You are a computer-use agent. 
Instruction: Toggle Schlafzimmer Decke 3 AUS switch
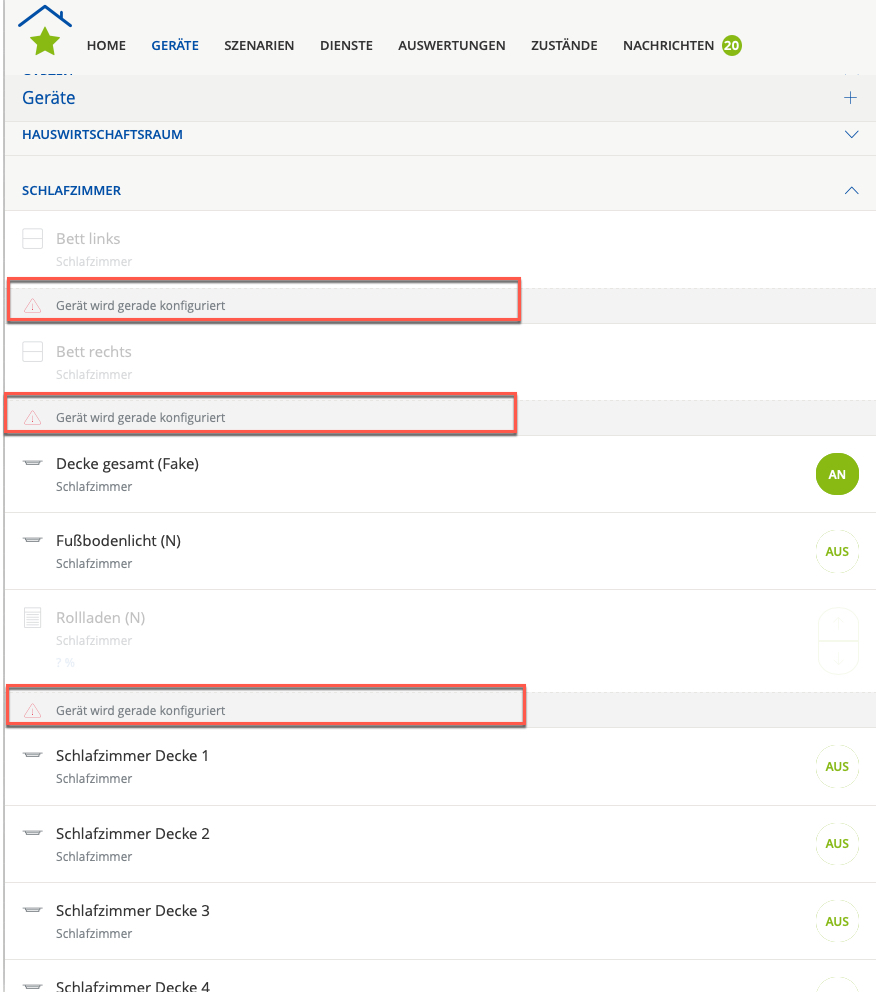point(837,921)
